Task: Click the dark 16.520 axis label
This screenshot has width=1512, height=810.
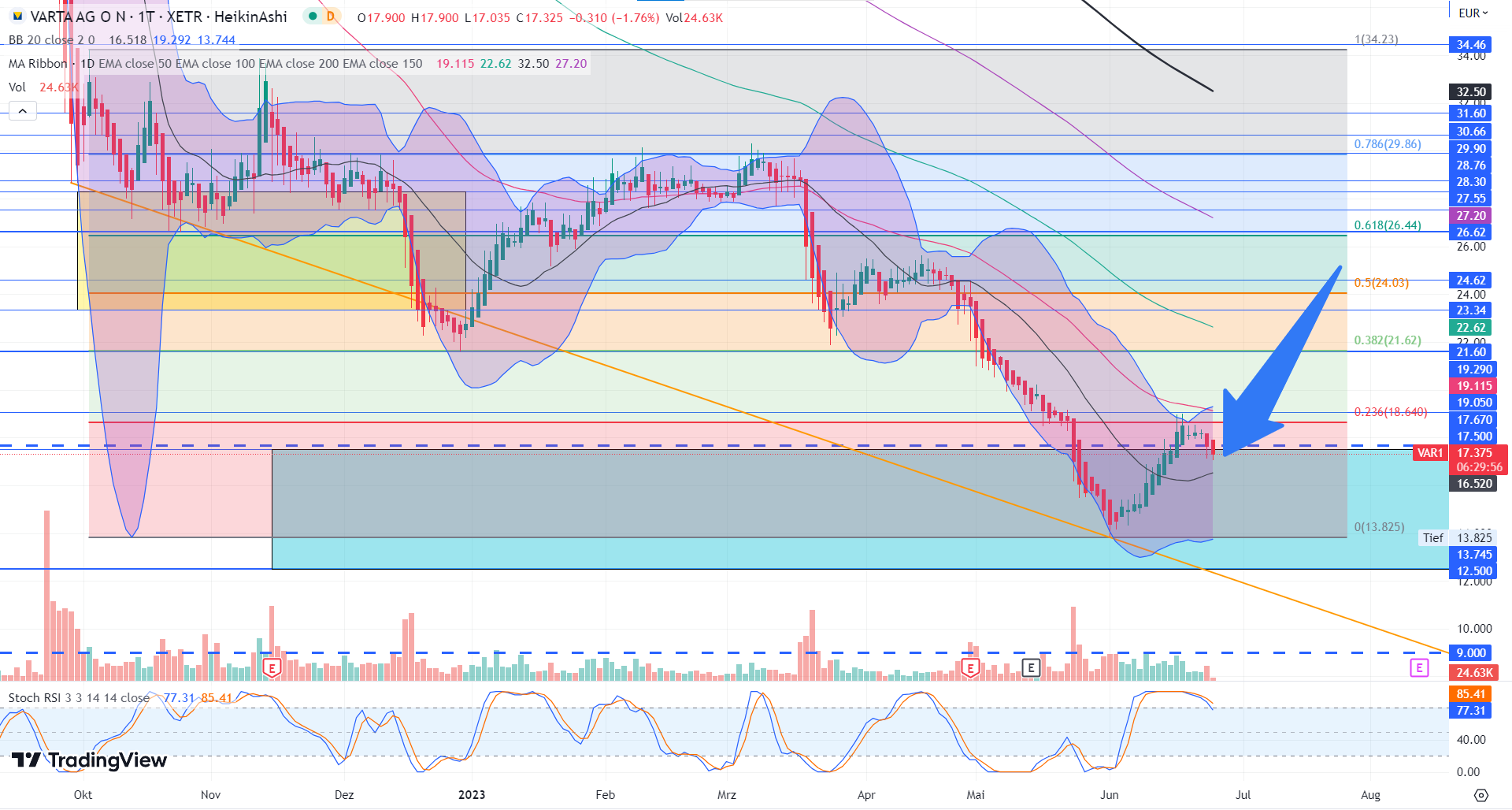Action: tap(1474, 484)
